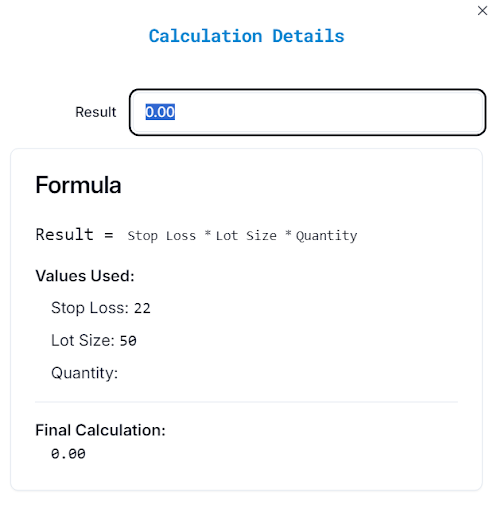Click the first asterisk multiplication operator
This screenshot has width=497, height=512.
(207, 234)
